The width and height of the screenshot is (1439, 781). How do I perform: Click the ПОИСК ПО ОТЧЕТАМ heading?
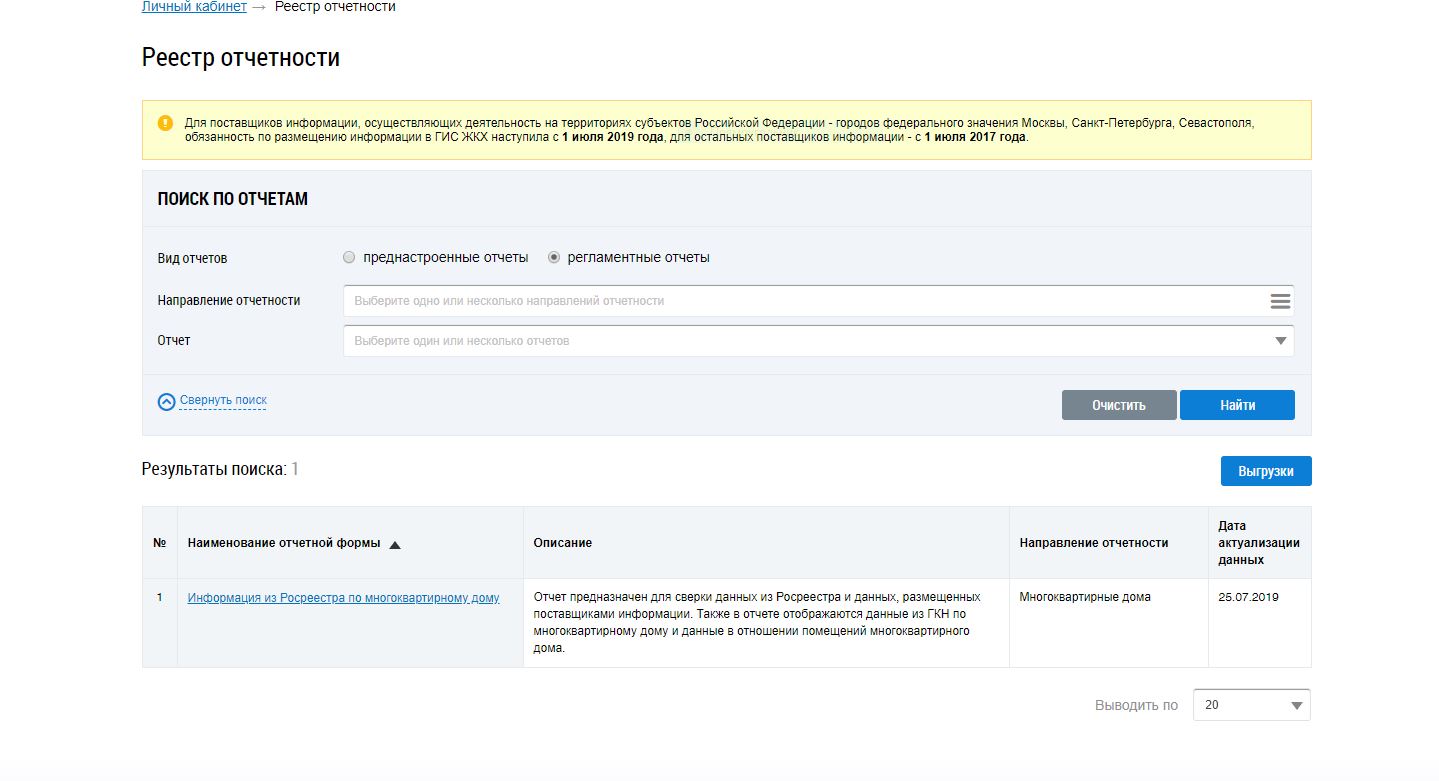[233, 199]
